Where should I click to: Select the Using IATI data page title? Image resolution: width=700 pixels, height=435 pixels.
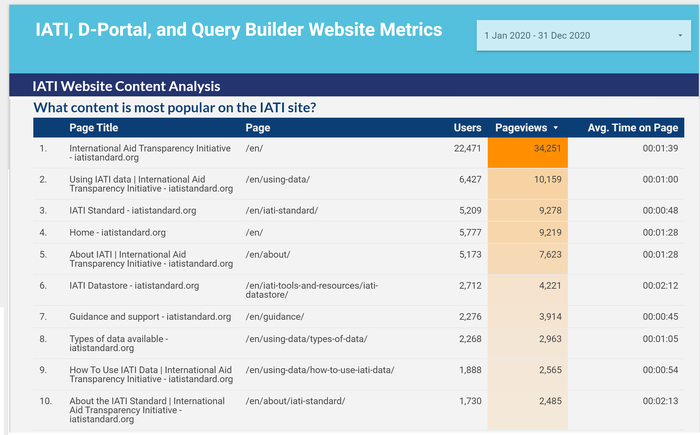pyautogui.click(x=151, y=184)
